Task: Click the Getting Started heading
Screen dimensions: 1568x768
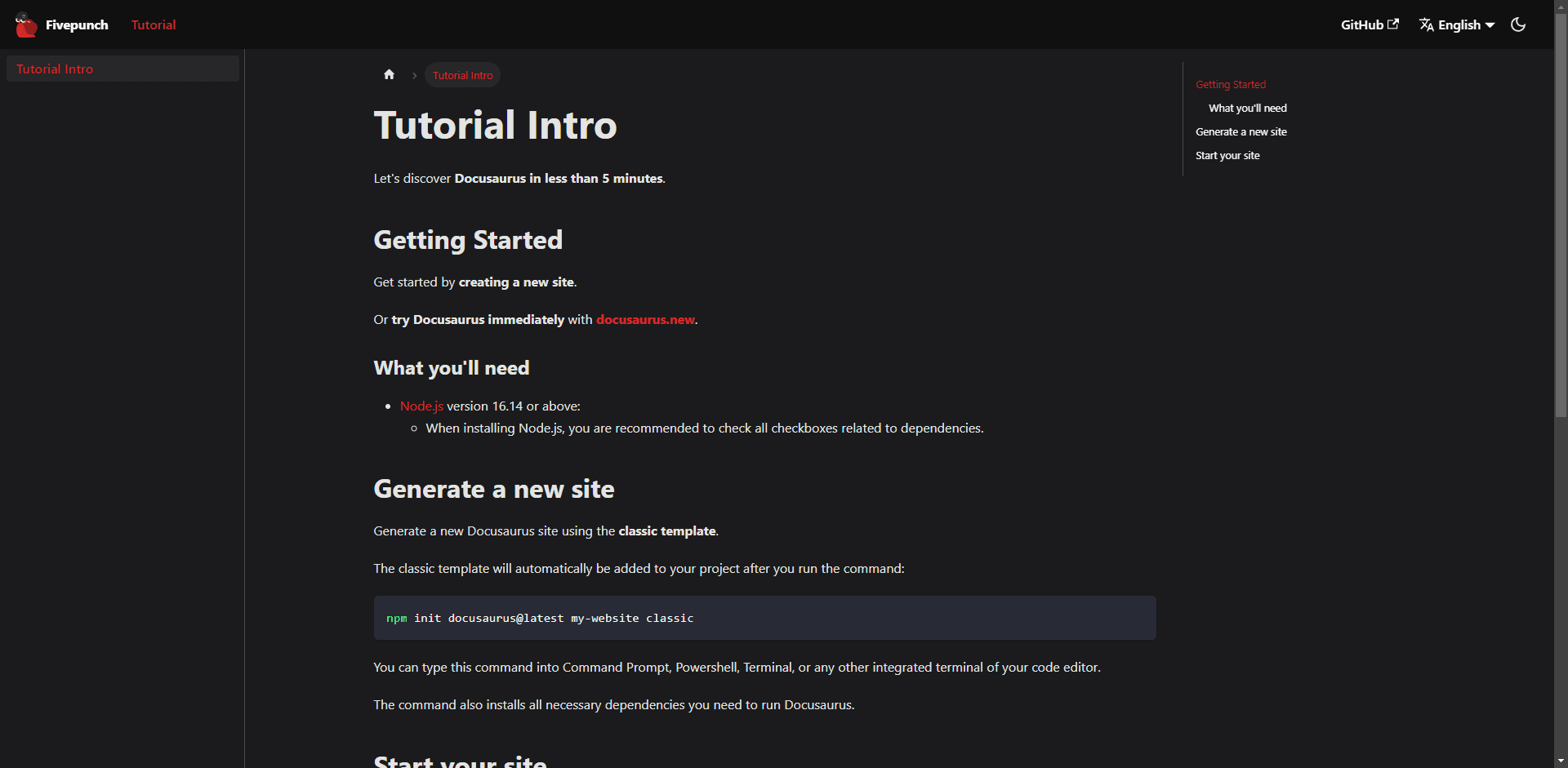Action: pos(468,240)
